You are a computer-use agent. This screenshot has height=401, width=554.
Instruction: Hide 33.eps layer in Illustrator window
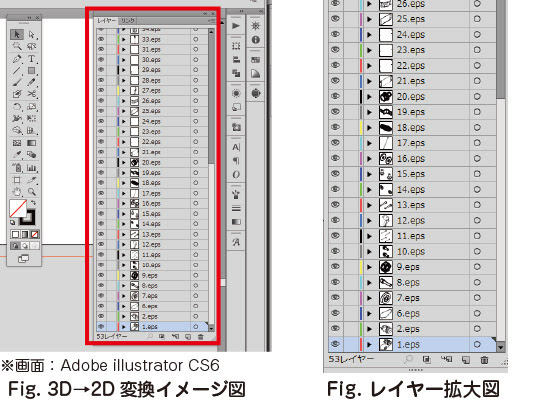click(x=101, y=39)
